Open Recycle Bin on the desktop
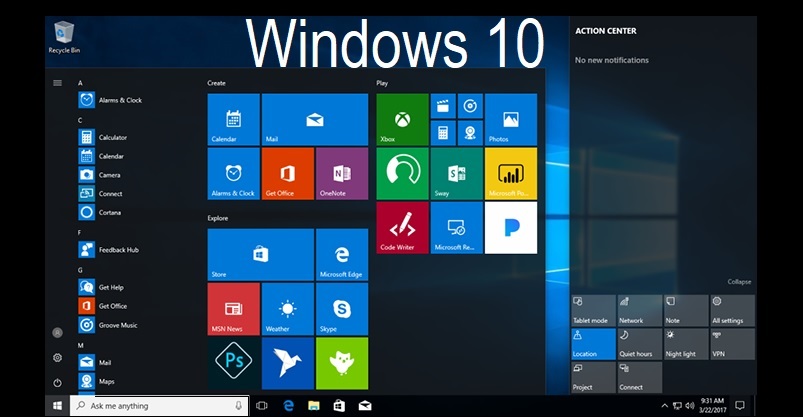 pyautogui.click(x=64, y=37)
